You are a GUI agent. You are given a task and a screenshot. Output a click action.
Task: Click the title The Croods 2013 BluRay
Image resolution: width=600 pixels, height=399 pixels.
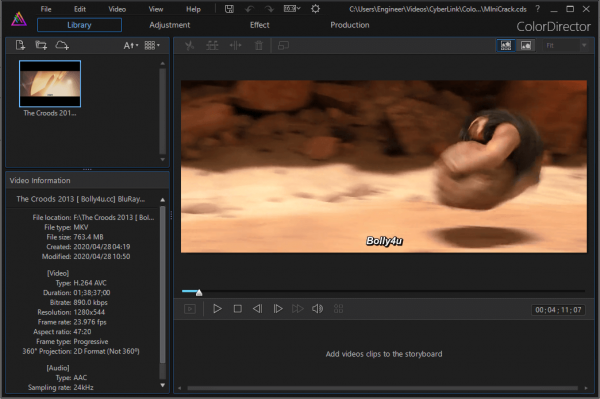(x=81, y=199)
